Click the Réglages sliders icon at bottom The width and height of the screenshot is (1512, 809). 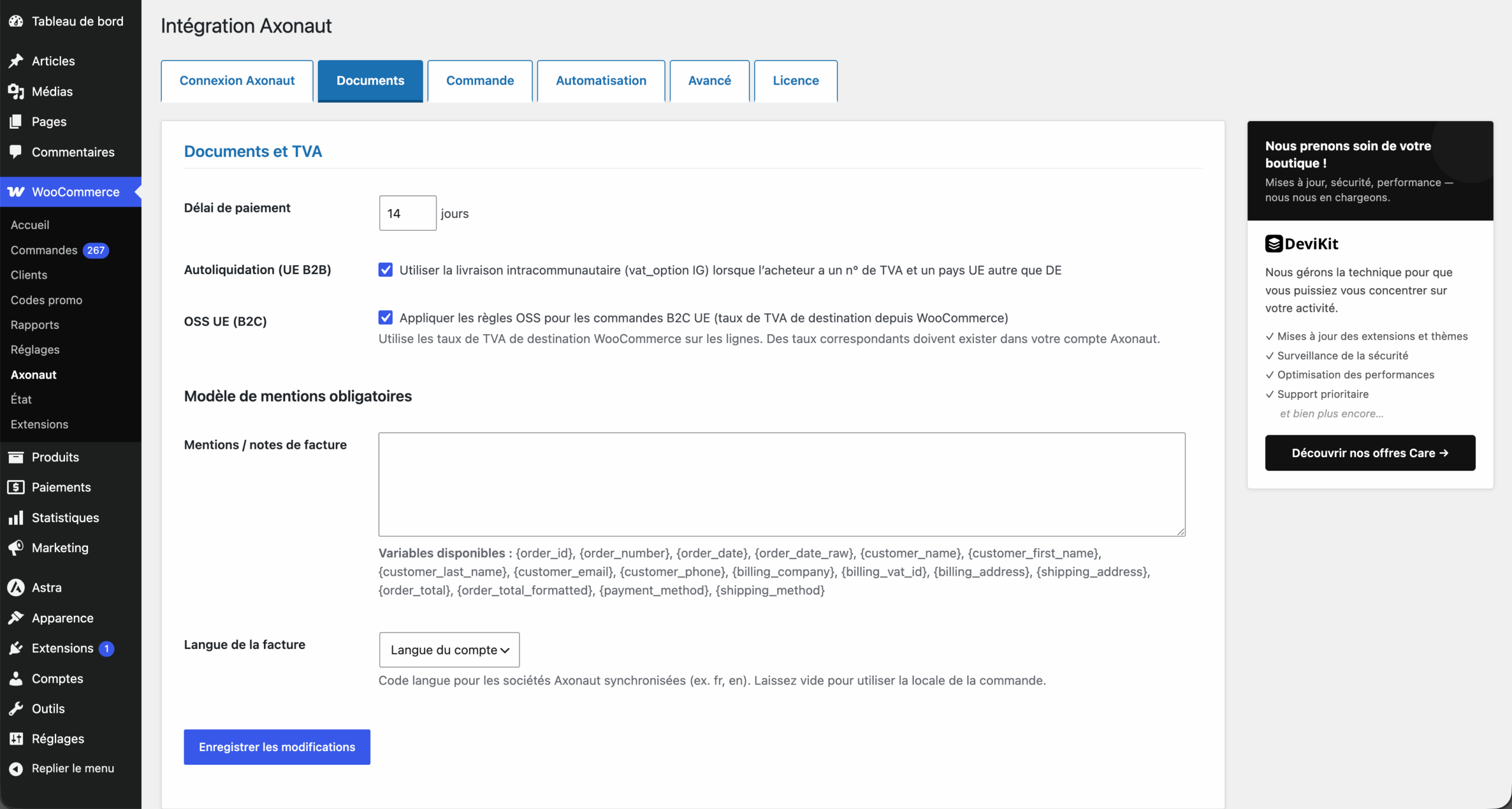tap(16, 739)
